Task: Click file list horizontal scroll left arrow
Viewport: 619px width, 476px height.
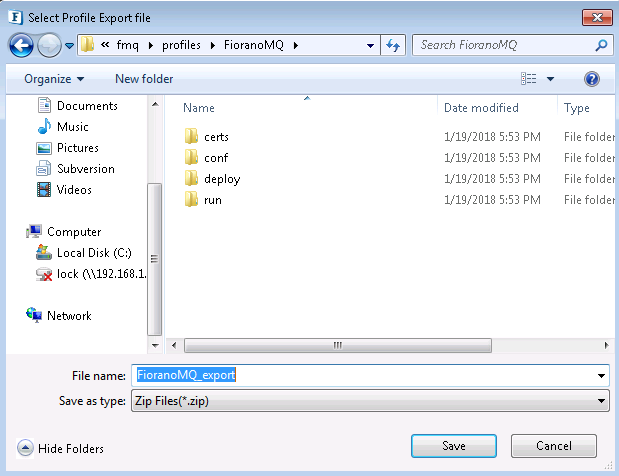Action: (x=174, y=345)
